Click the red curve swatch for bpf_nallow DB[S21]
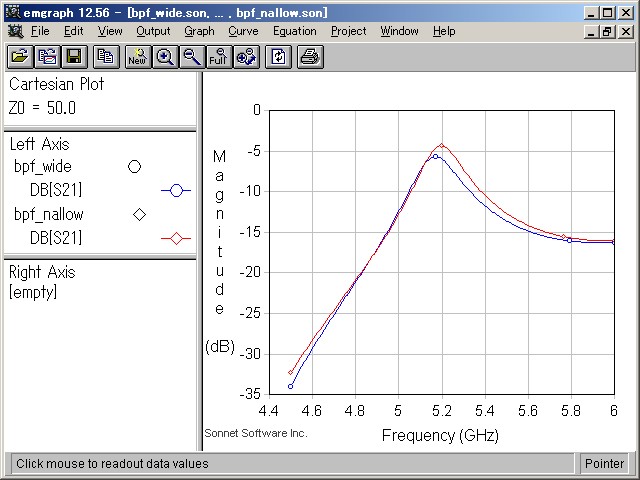 tap(176, 238)
